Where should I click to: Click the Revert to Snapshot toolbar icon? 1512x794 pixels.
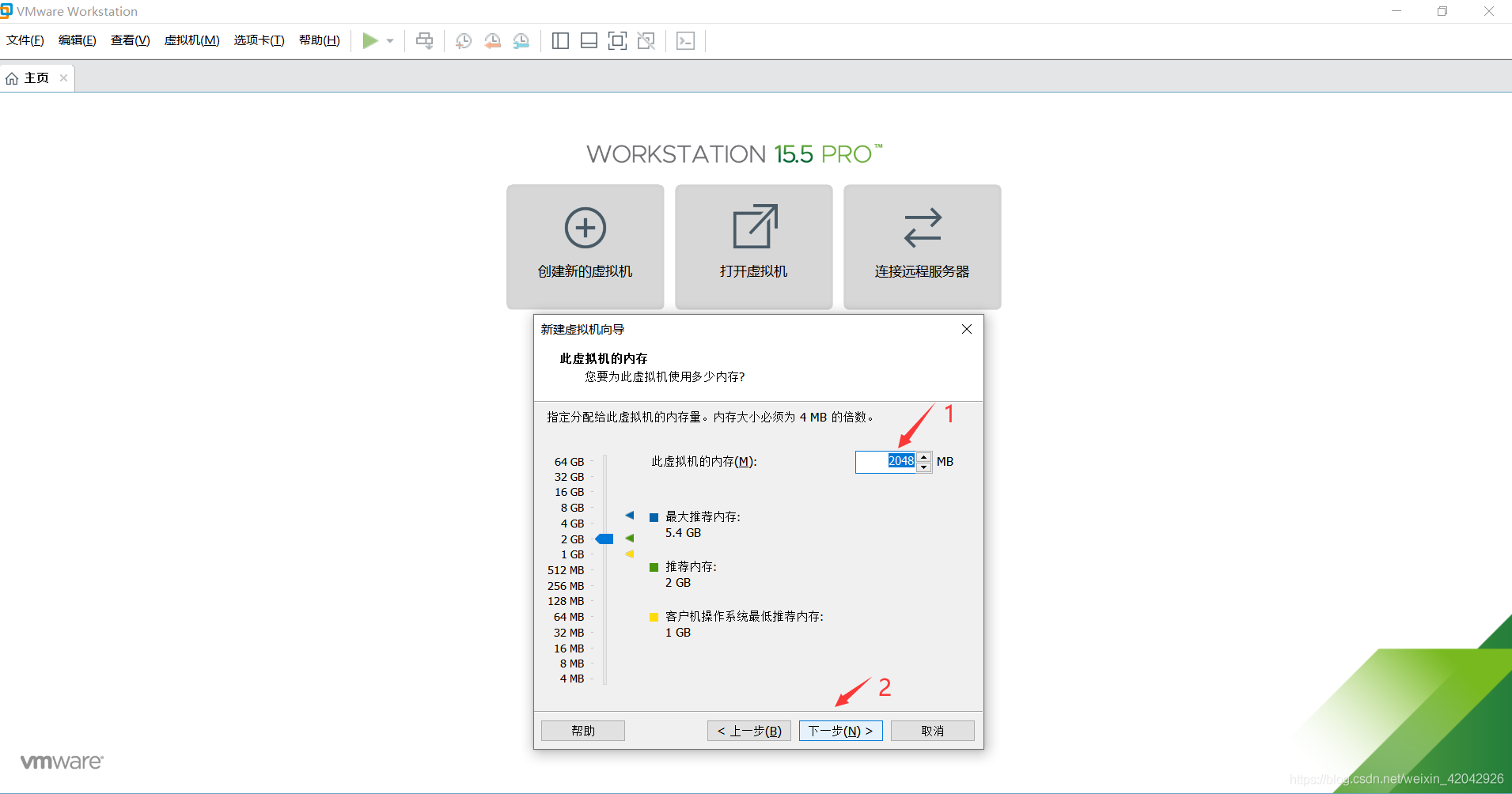pyautogui.click(x=492, y=41)
